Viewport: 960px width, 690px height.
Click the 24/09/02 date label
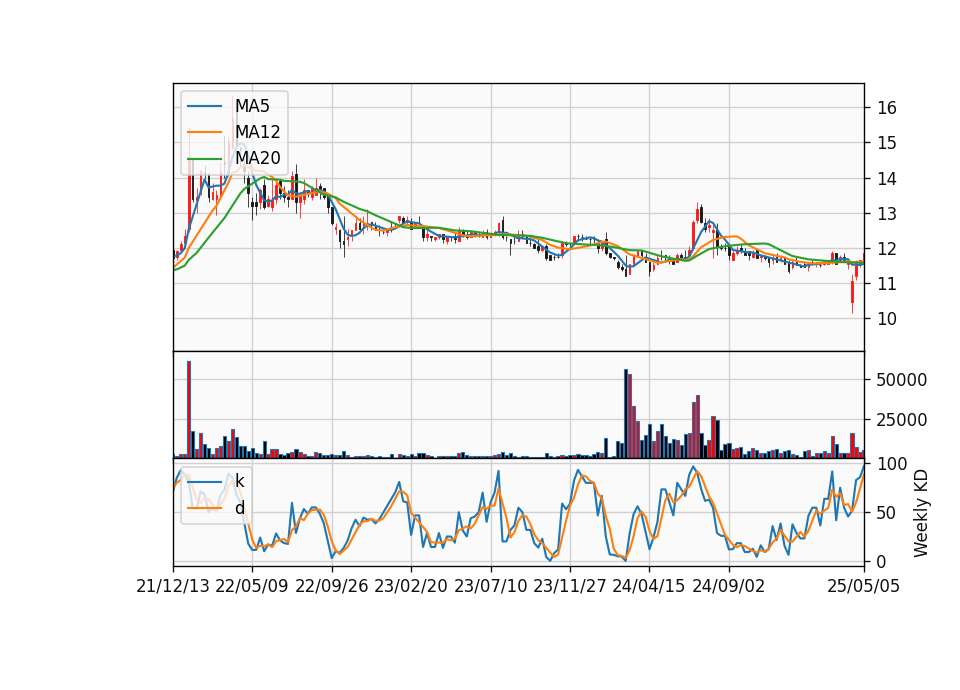729,586
